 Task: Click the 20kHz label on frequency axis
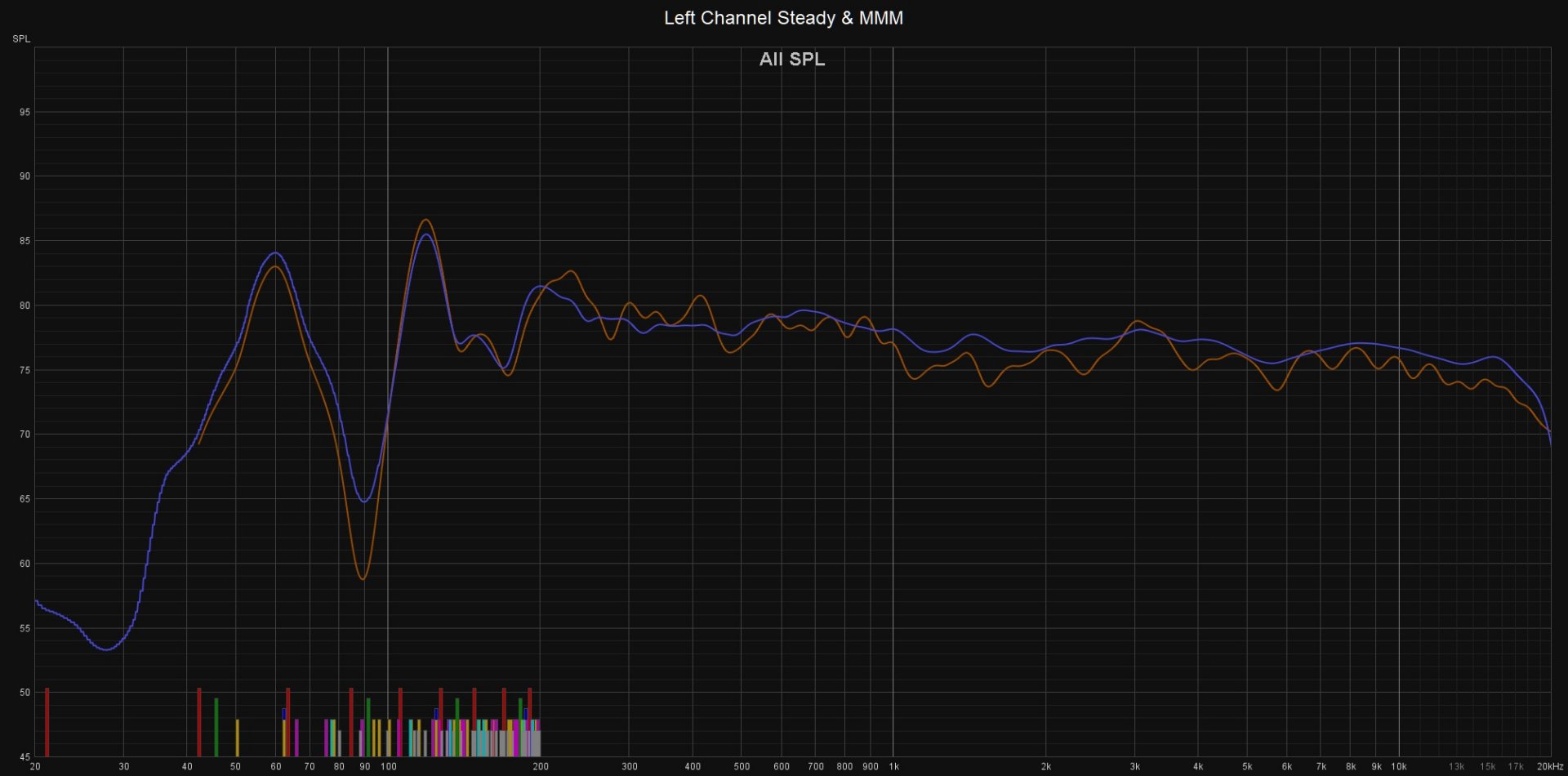[1549, 766]
